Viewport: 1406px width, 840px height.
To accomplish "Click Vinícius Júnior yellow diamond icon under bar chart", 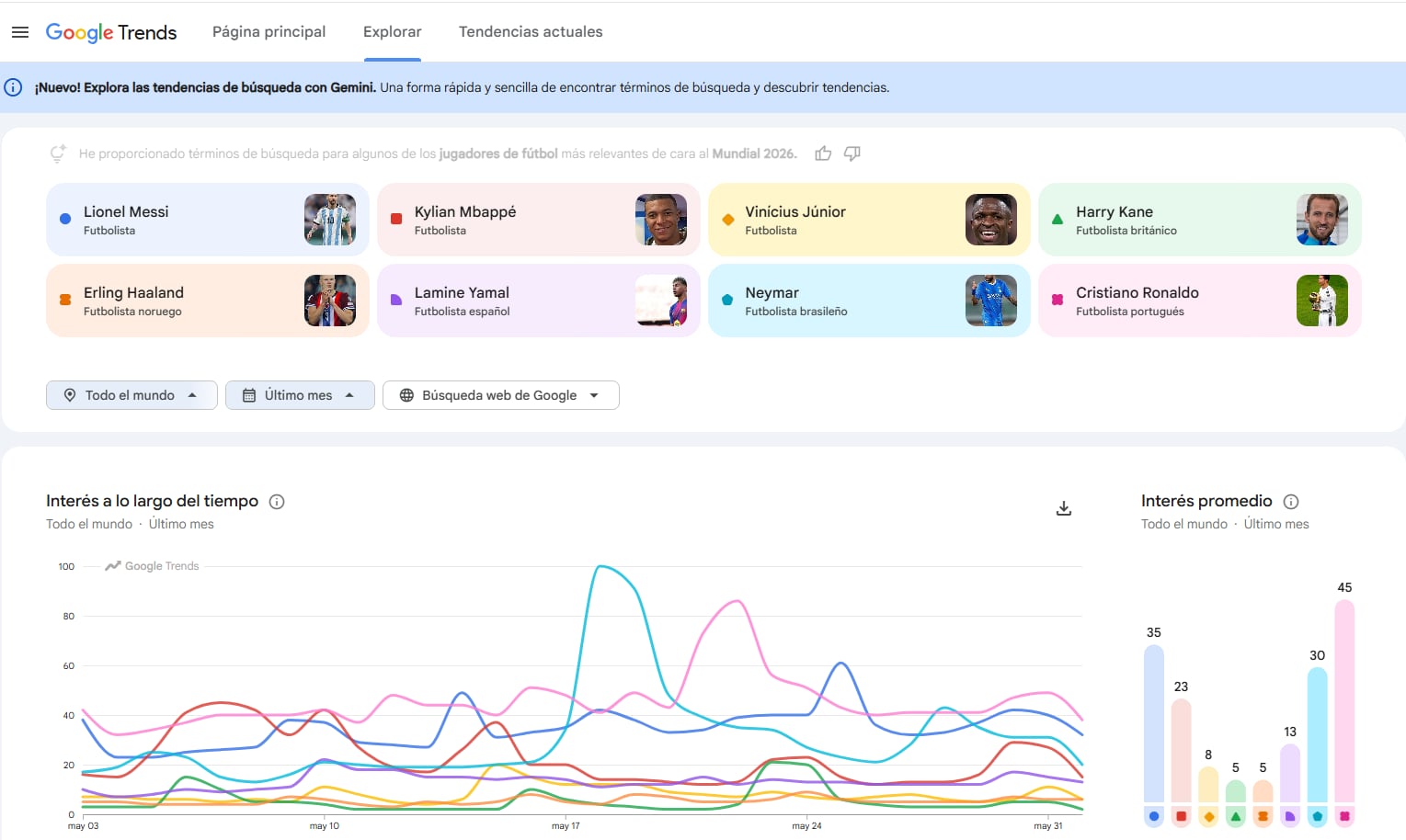I will coord(1209,816).
